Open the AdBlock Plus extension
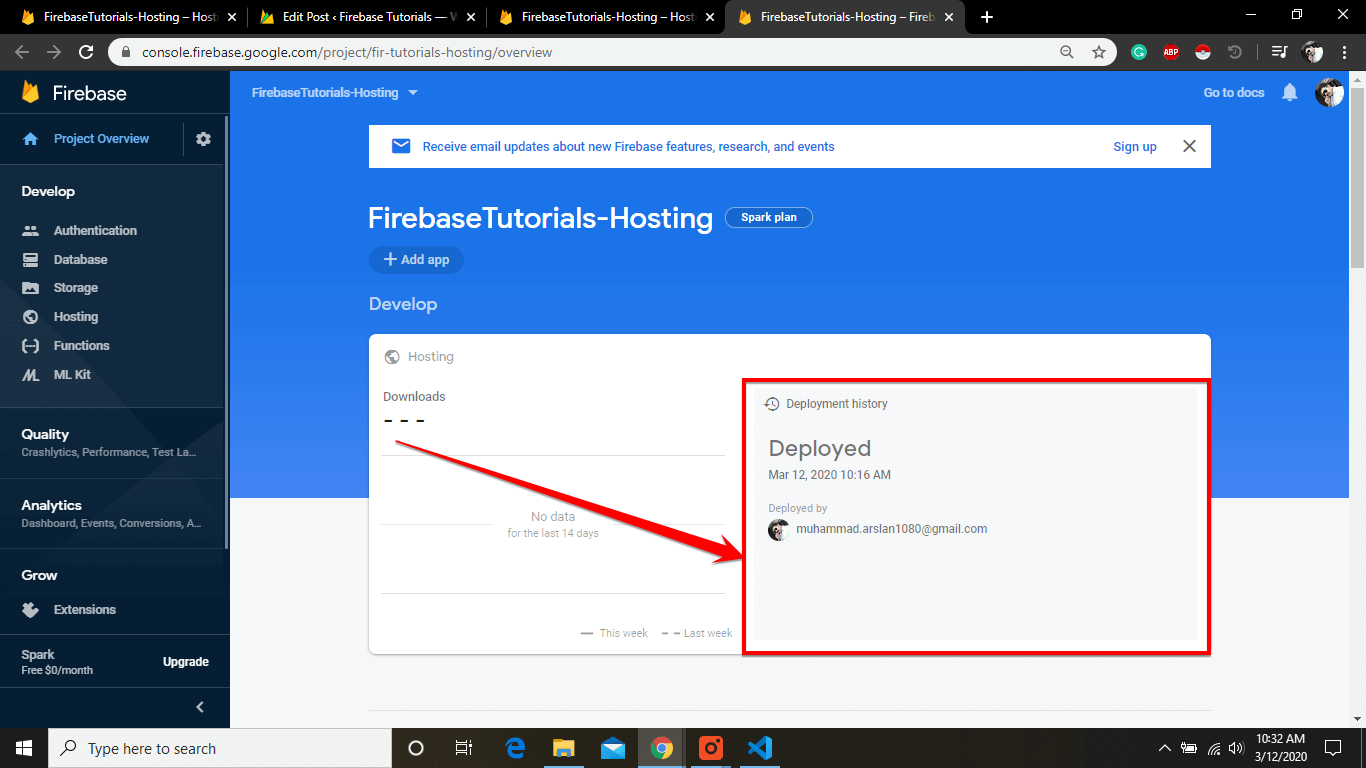 click(1171, 52)
